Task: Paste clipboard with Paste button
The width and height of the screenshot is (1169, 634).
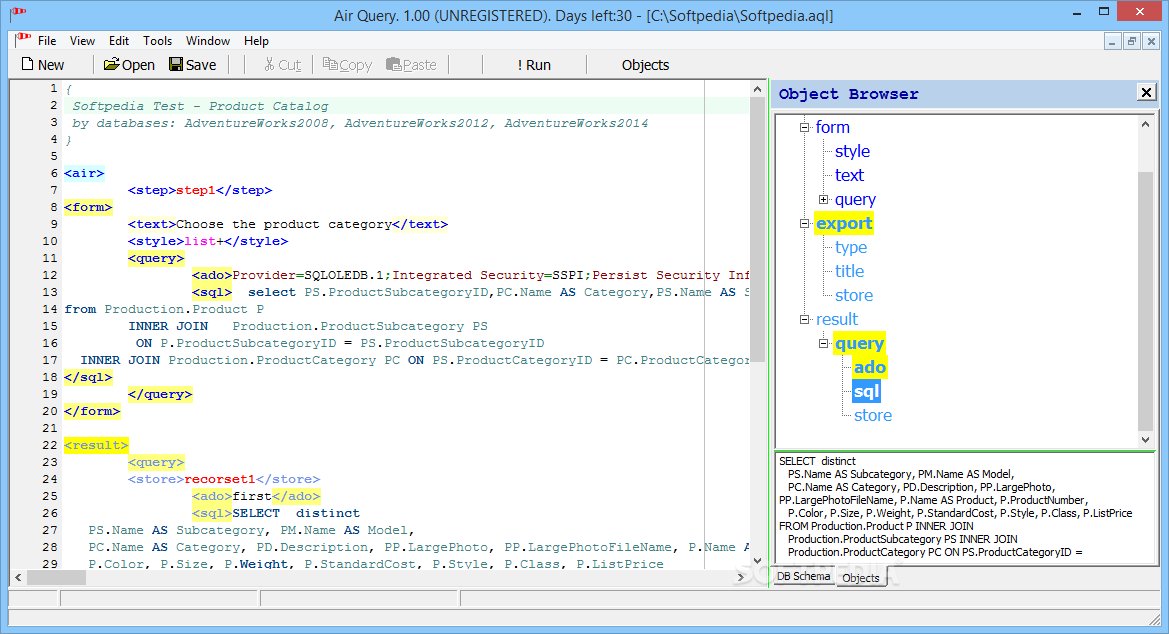Action: point(411,65)
